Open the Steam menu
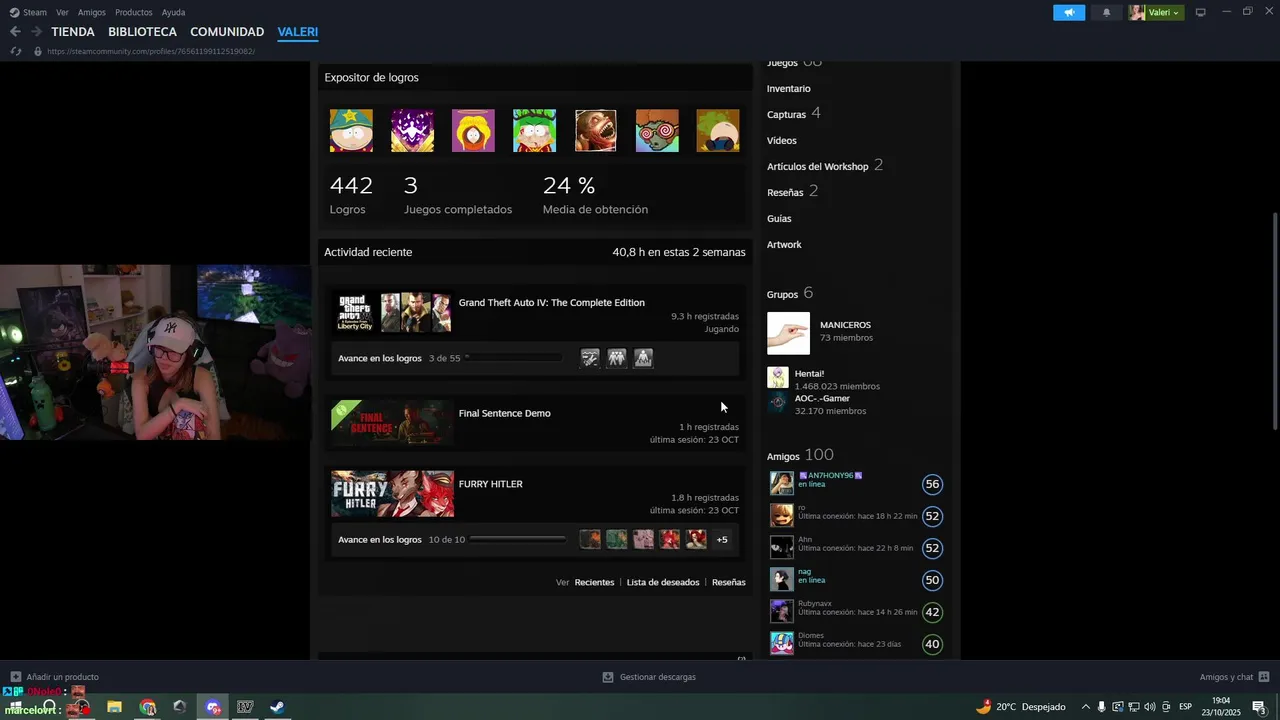 pos(29,12)
